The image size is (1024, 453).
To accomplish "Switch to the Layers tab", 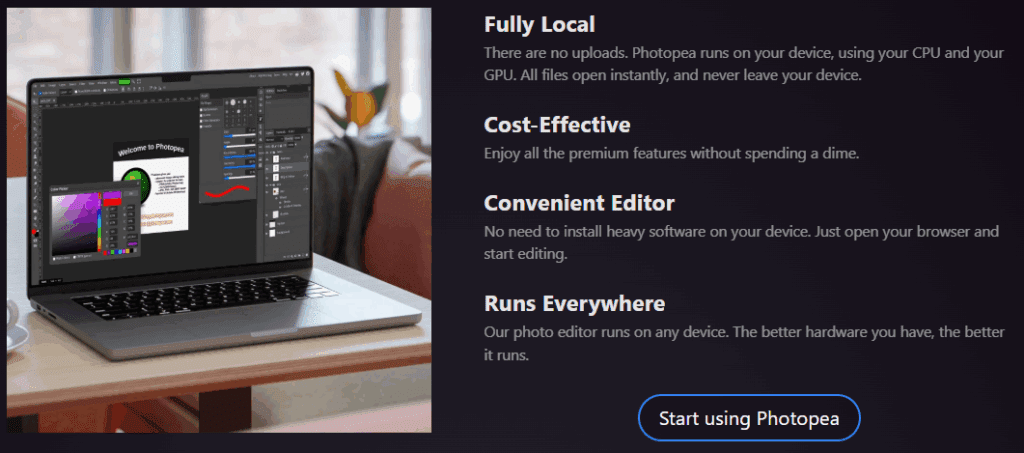I will [269, 132].
